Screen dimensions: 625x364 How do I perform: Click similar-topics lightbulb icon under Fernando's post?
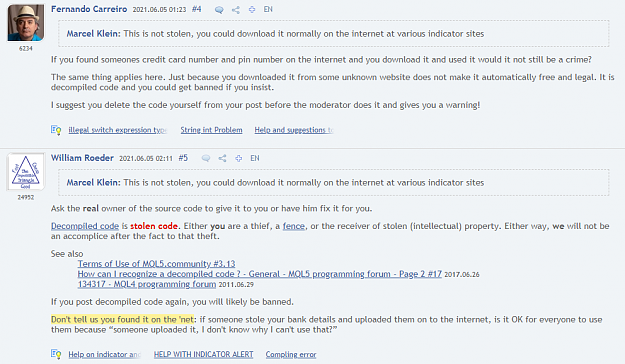point(56,130)
